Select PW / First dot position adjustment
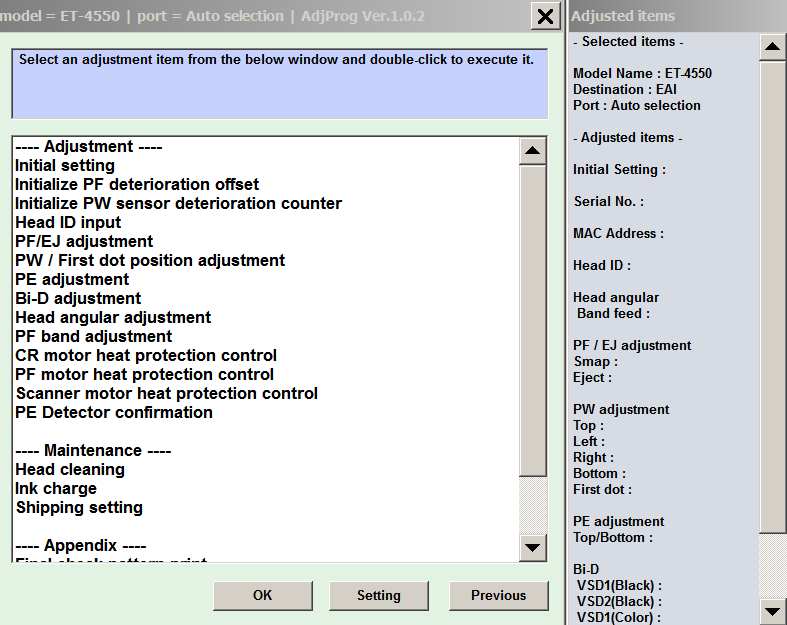Screen dimensions: 787x625 (150, 261)
